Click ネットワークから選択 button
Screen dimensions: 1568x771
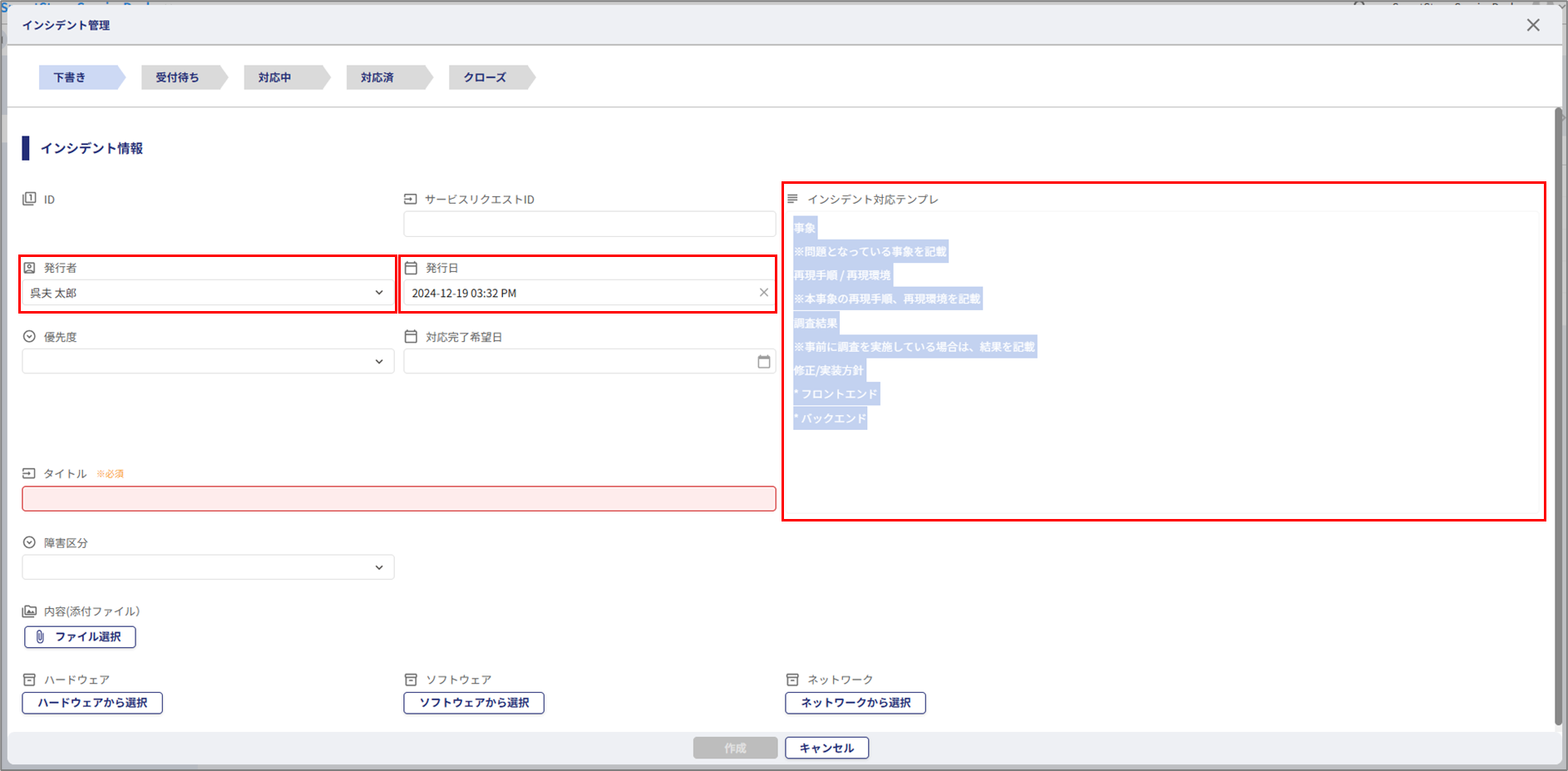pyautogui.click(x=855, y=703)
